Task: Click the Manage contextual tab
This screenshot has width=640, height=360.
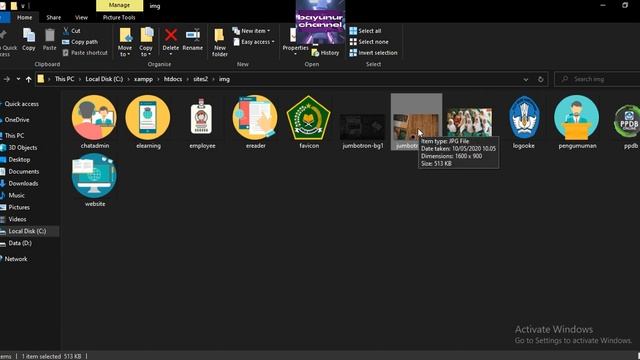Action: (x=119, y=5)
